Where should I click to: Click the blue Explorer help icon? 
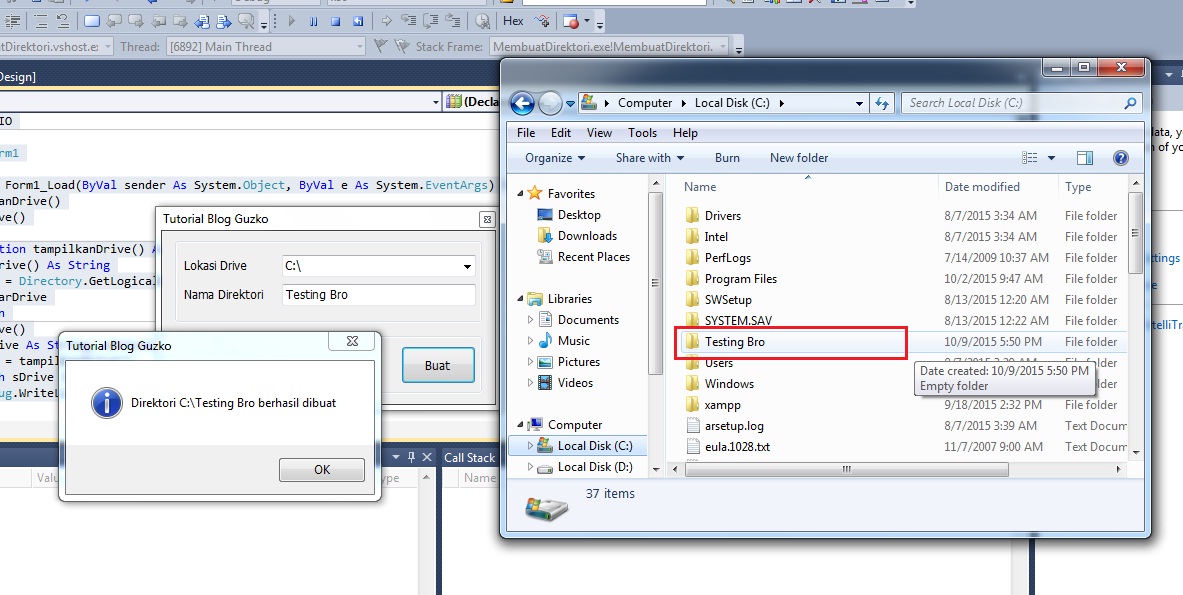pyautogui.click(x=1120, y=158)
